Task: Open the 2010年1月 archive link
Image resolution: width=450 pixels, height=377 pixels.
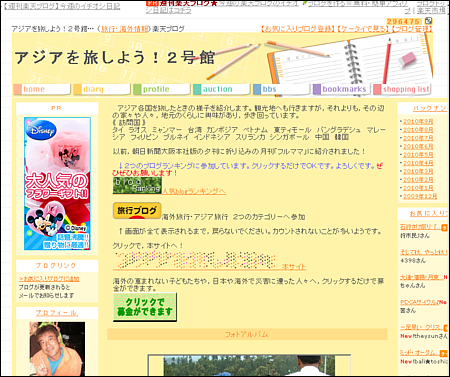Action: click(418, 188)
